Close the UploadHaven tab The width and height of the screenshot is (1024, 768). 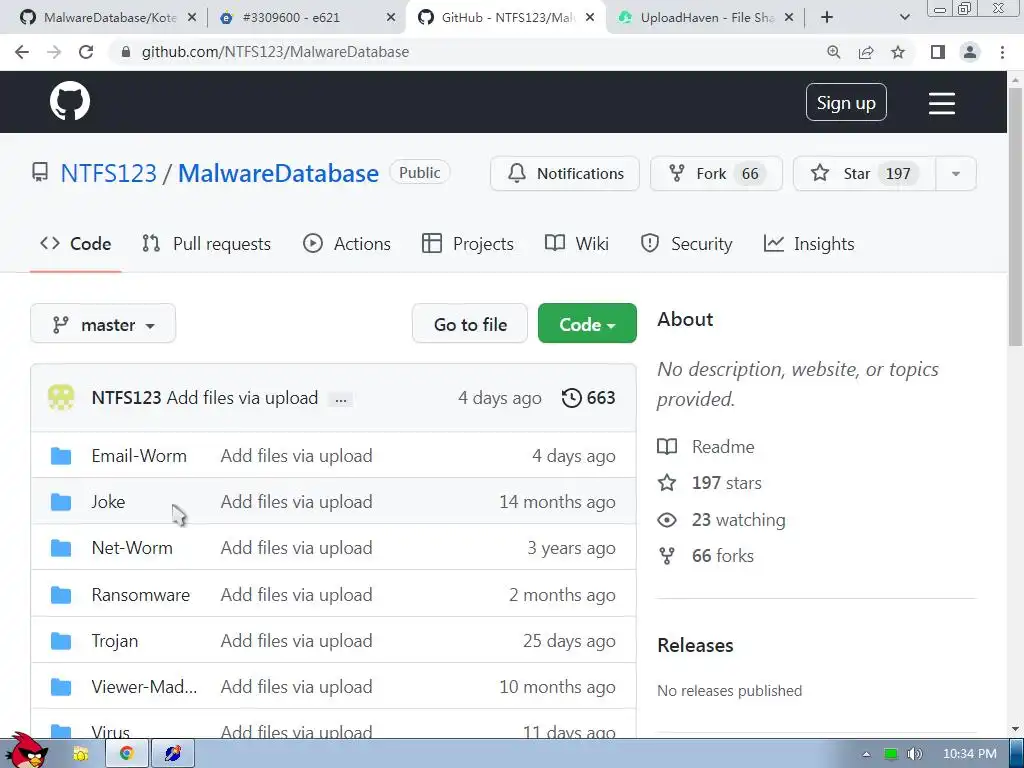[x=789, y=18]
